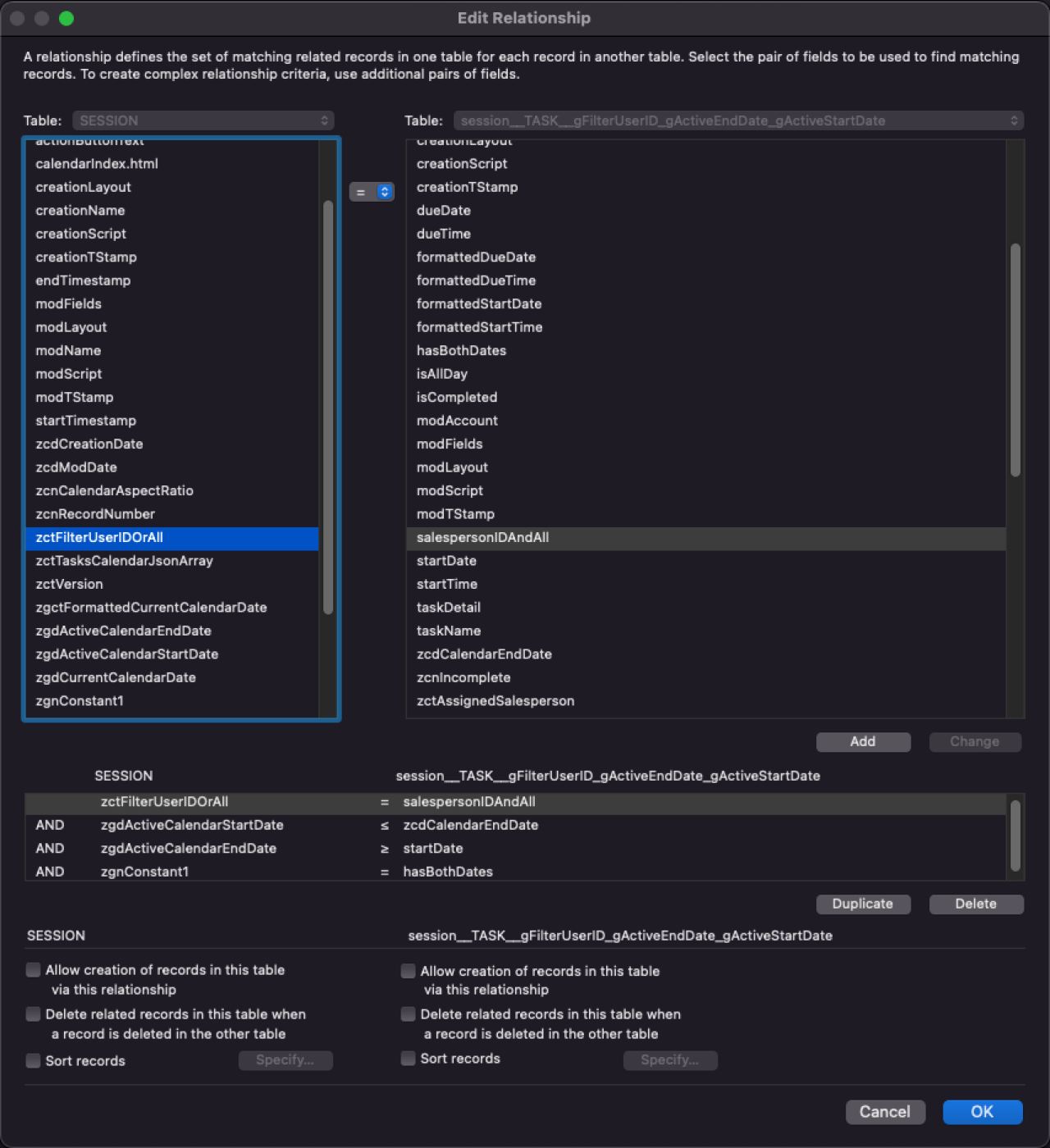Viewport: 1050px width, 1148px height.
Task: Select zgdActiveCalendarStartDate in left list
Action: point(172,654)
